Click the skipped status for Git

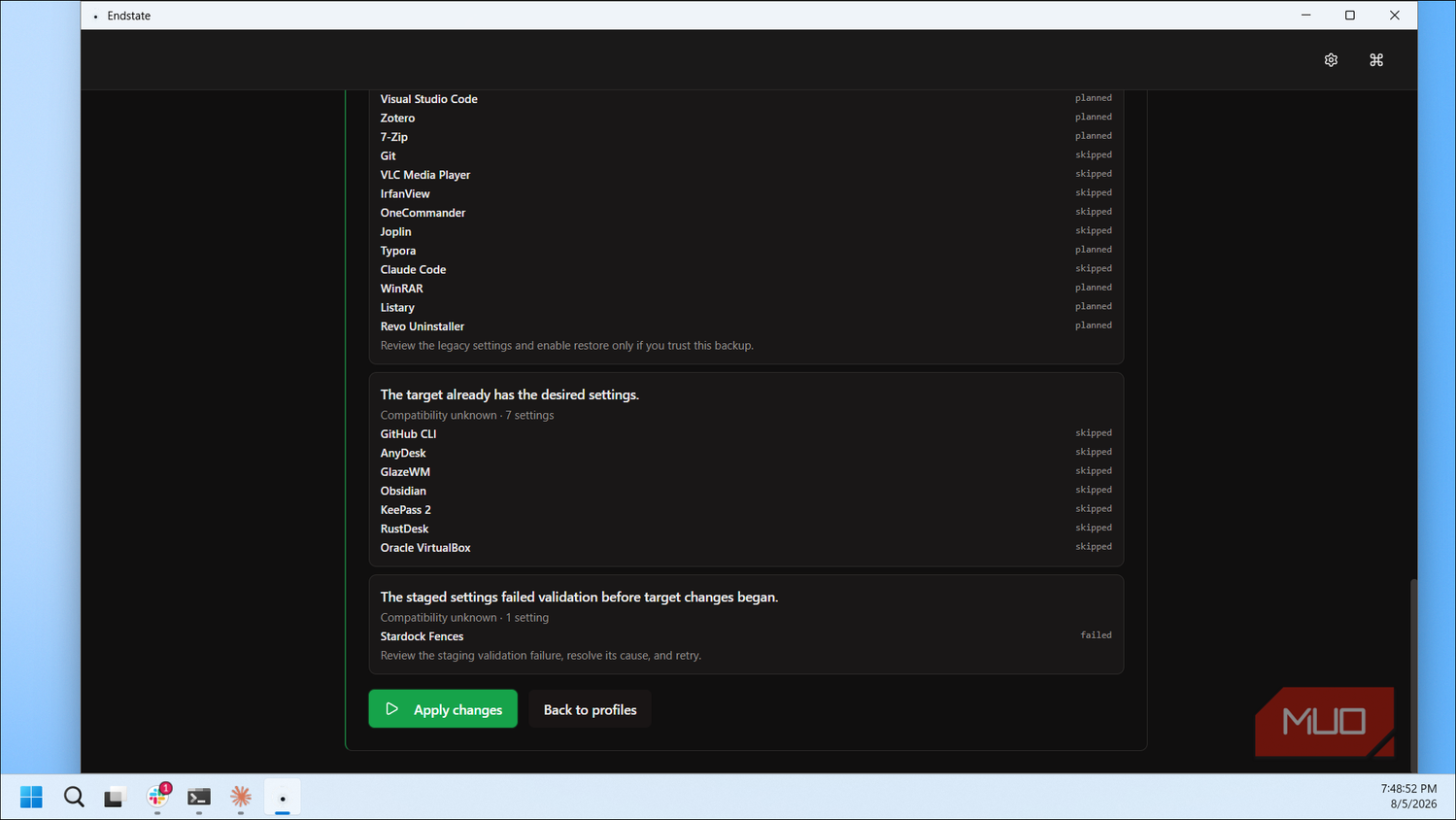pos(1094,154)
